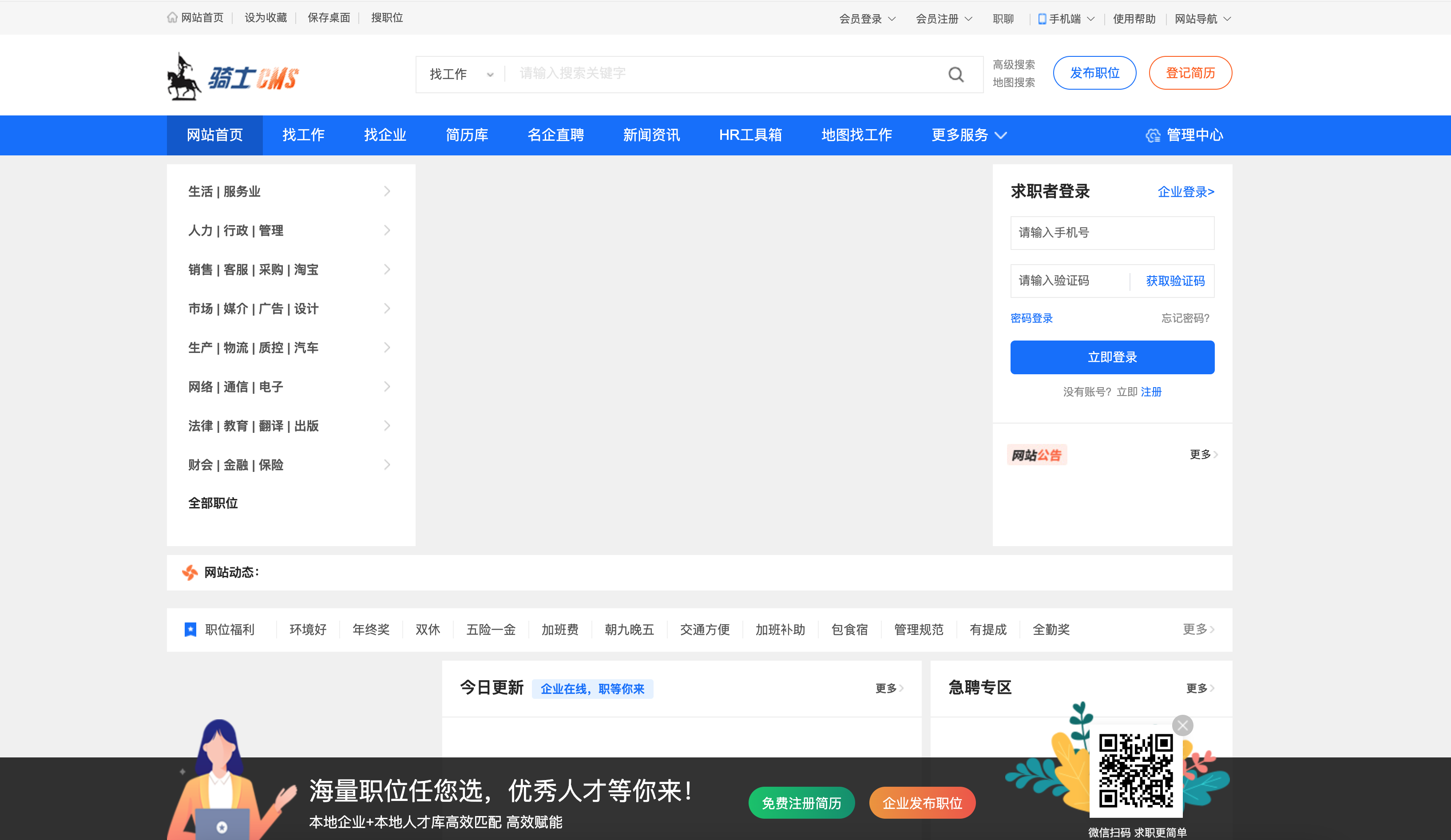Viewport: 1451px width, 840px height.
Task: Click the 网站公告 badge icon
Action: pyautogui.click(x=1037, y=455)
